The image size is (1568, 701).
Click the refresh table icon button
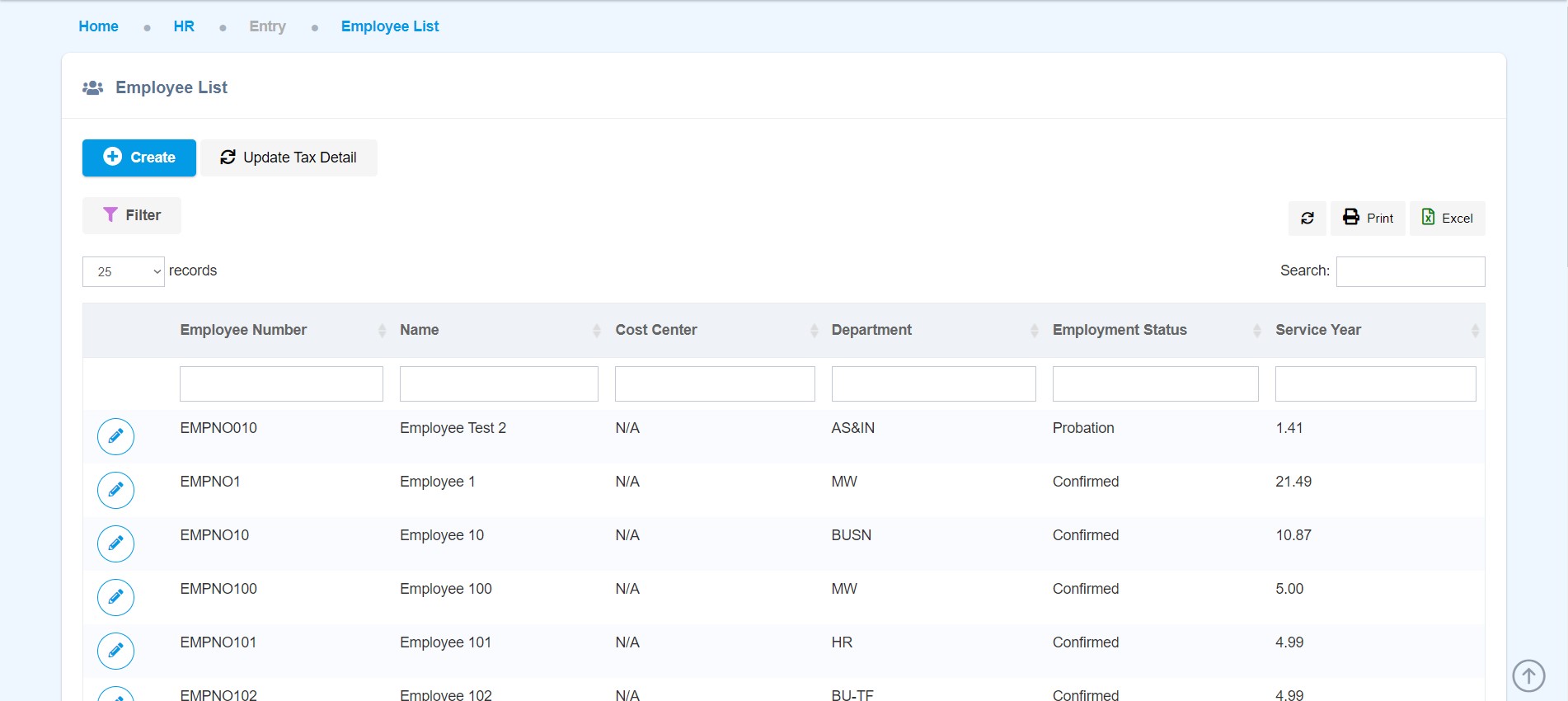[x=1307, y=219]
